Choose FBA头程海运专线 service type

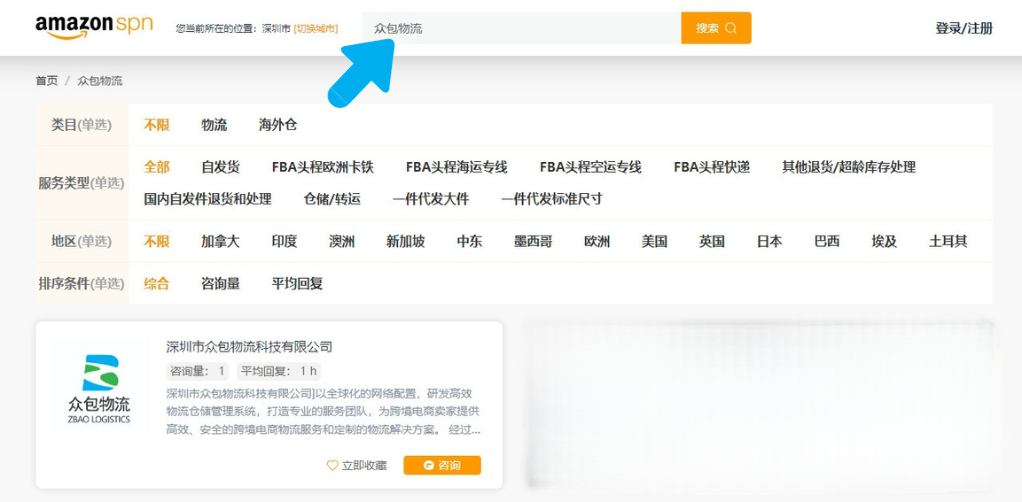point(456,167)
